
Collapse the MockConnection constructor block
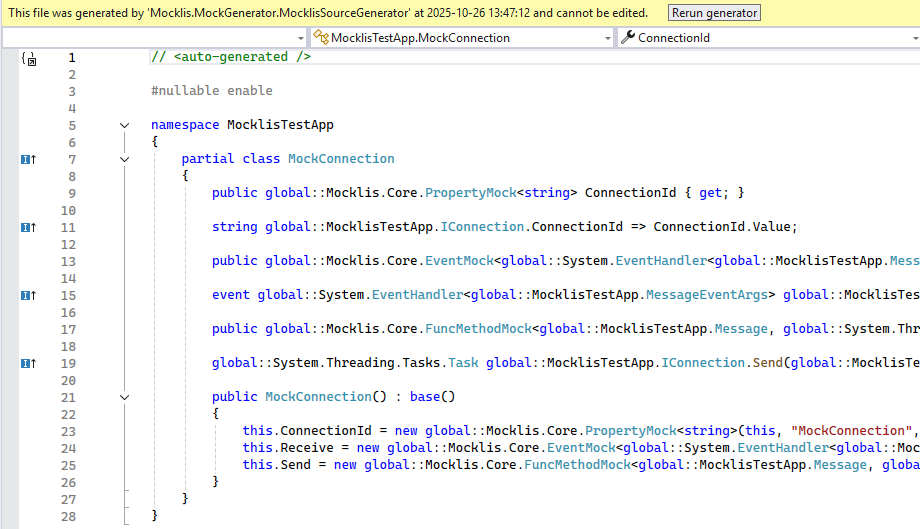(x=124, y=397)
